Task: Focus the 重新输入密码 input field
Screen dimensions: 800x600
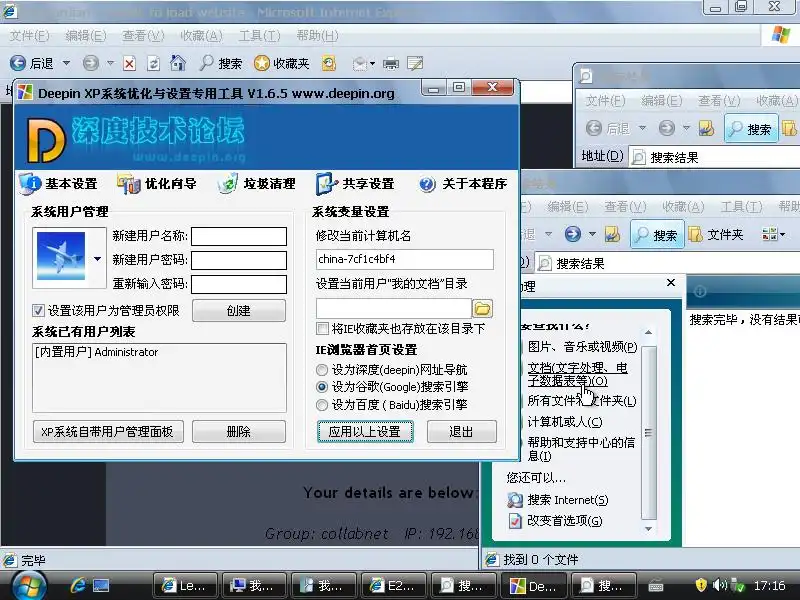Action: pyautogui.click(x=239, y=284)
